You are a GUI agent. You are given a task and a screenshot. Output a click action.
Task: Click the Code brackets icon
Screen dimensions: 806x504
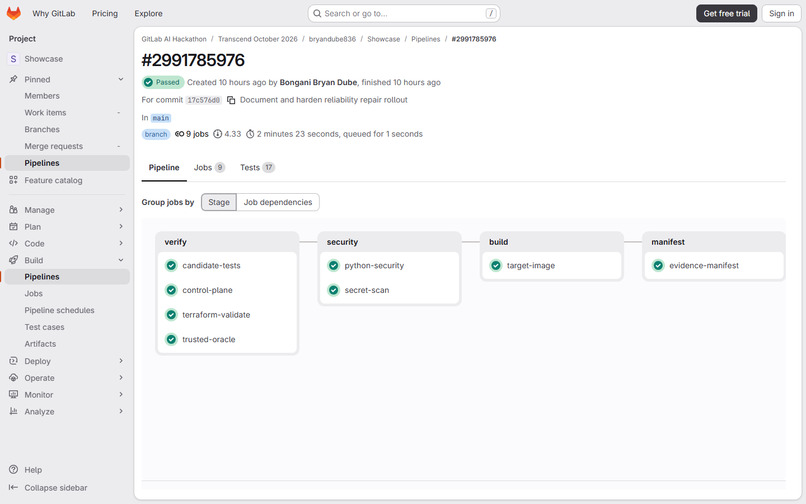click(13, 243)
